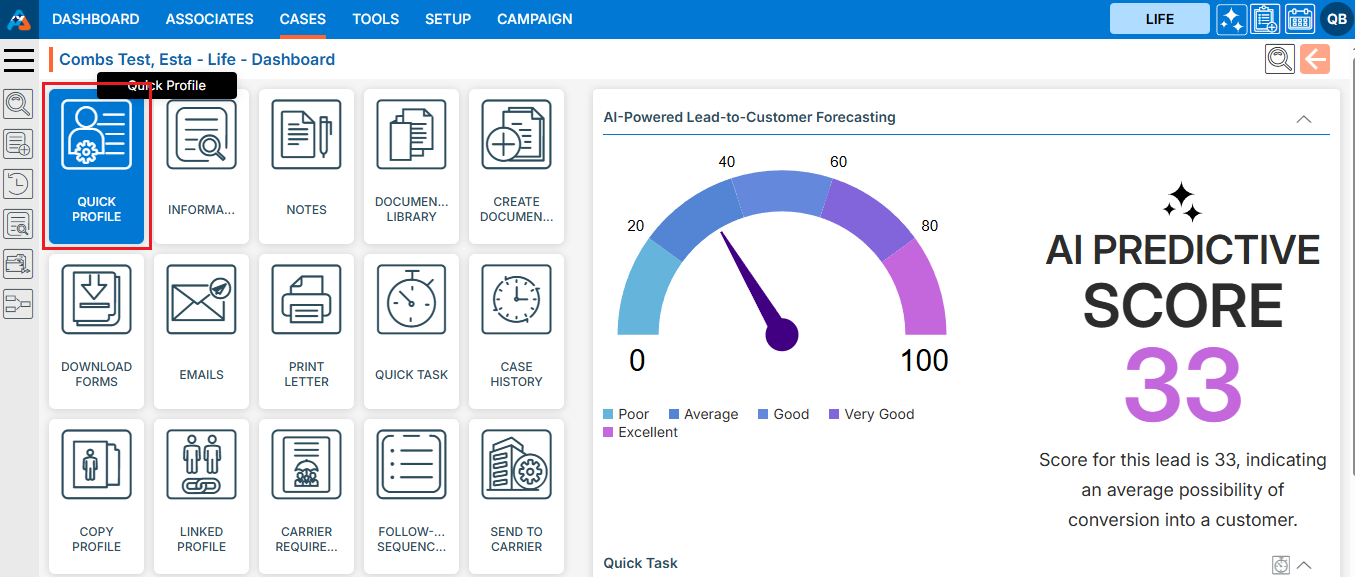Screen dimensions: 1355x577
Task: Open the Quick Profile tile
Action: click(x=96, y=166)
